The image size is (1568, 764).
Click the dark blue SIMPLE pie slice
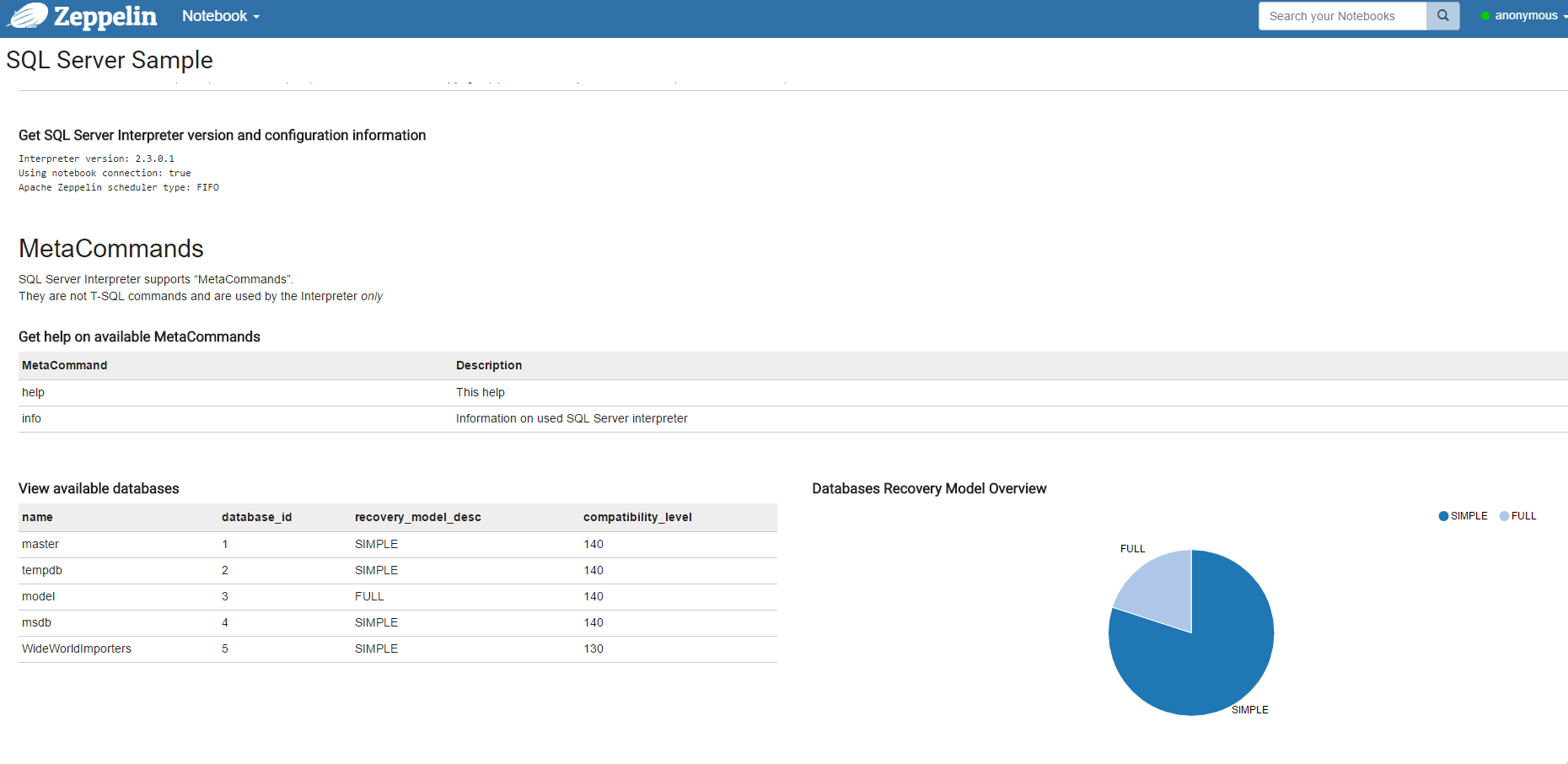click(x=1207, y=658)
